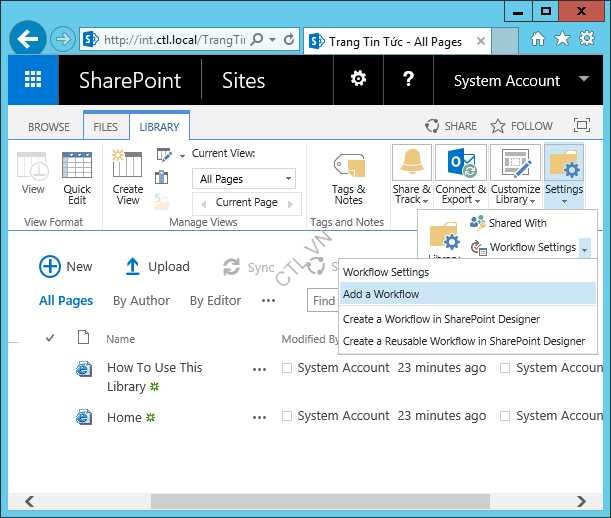Screen dimensions: 611x518
Task: Click the Help question mark icon
Action: (x=408, y=80)
